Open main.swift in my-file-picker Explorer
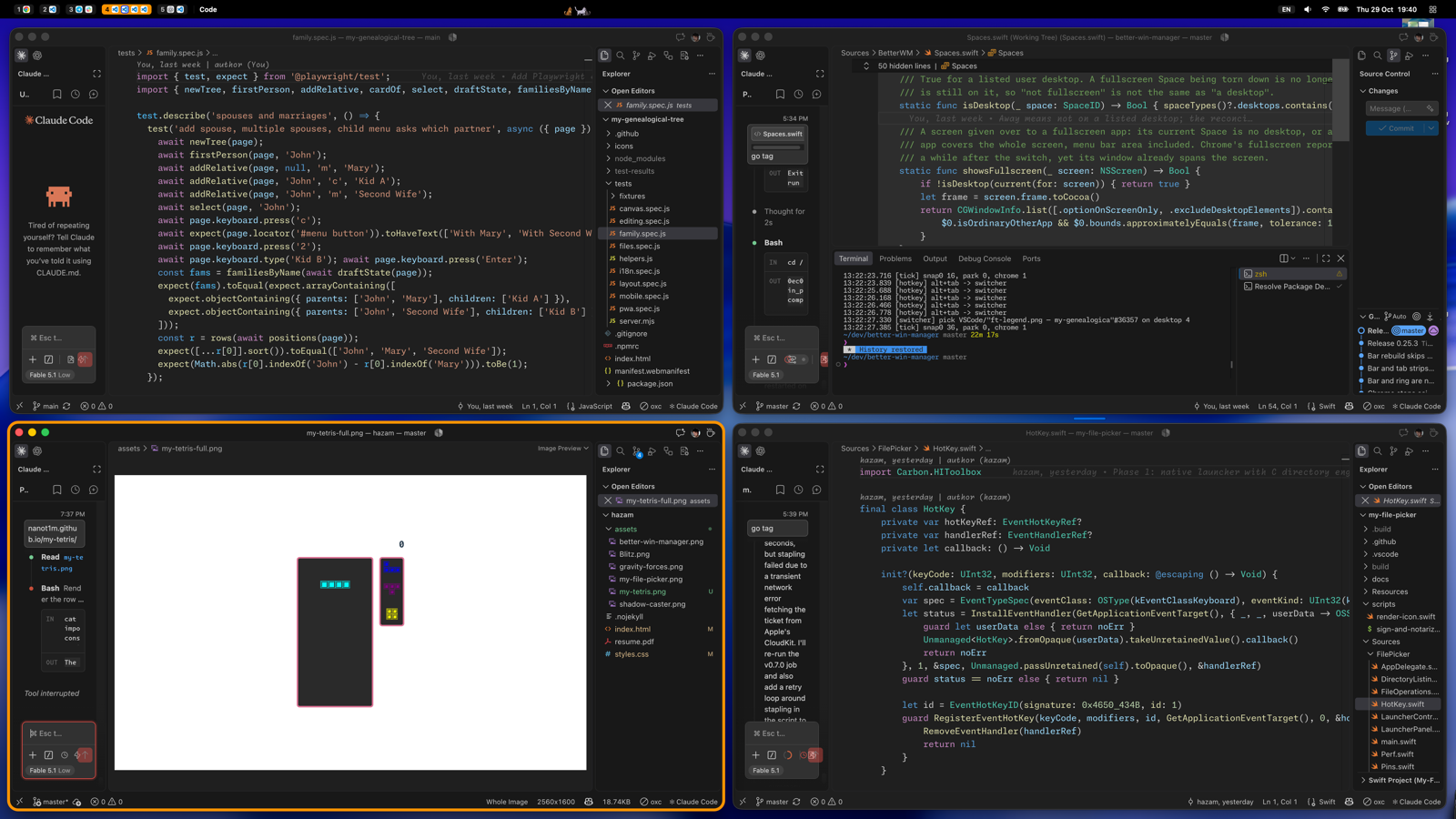This screenshot has height=819, width=1456. tap(1398, 742)
